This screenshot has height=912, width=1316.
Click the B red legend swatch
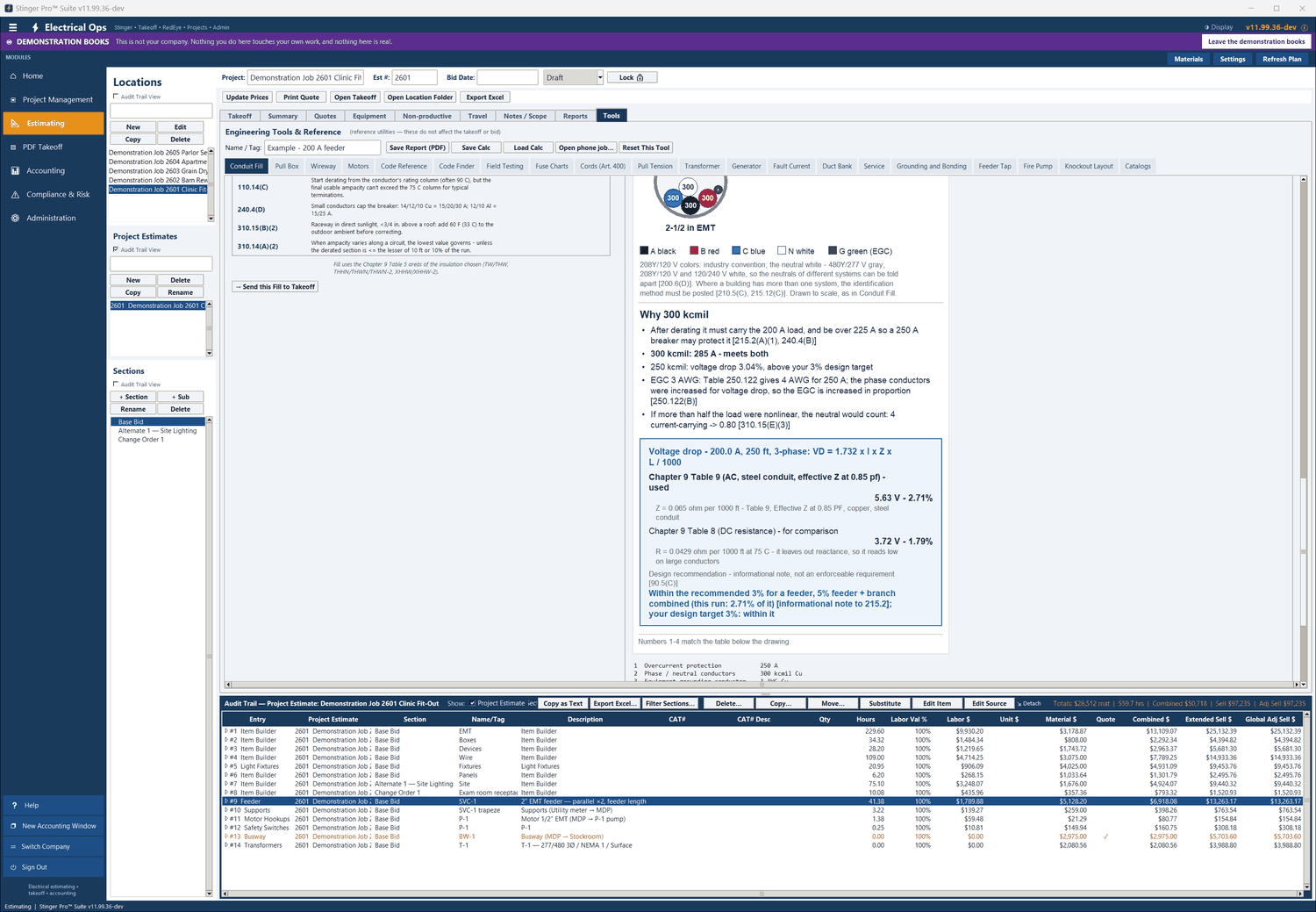click(694, 250)
